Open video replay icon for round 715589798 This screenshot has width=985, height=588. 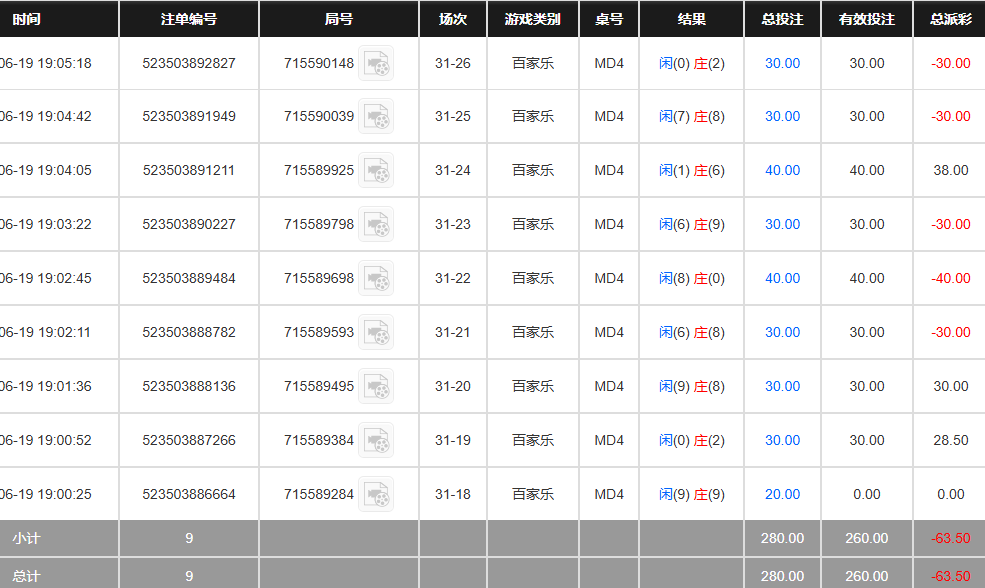[x=376, y=224]
